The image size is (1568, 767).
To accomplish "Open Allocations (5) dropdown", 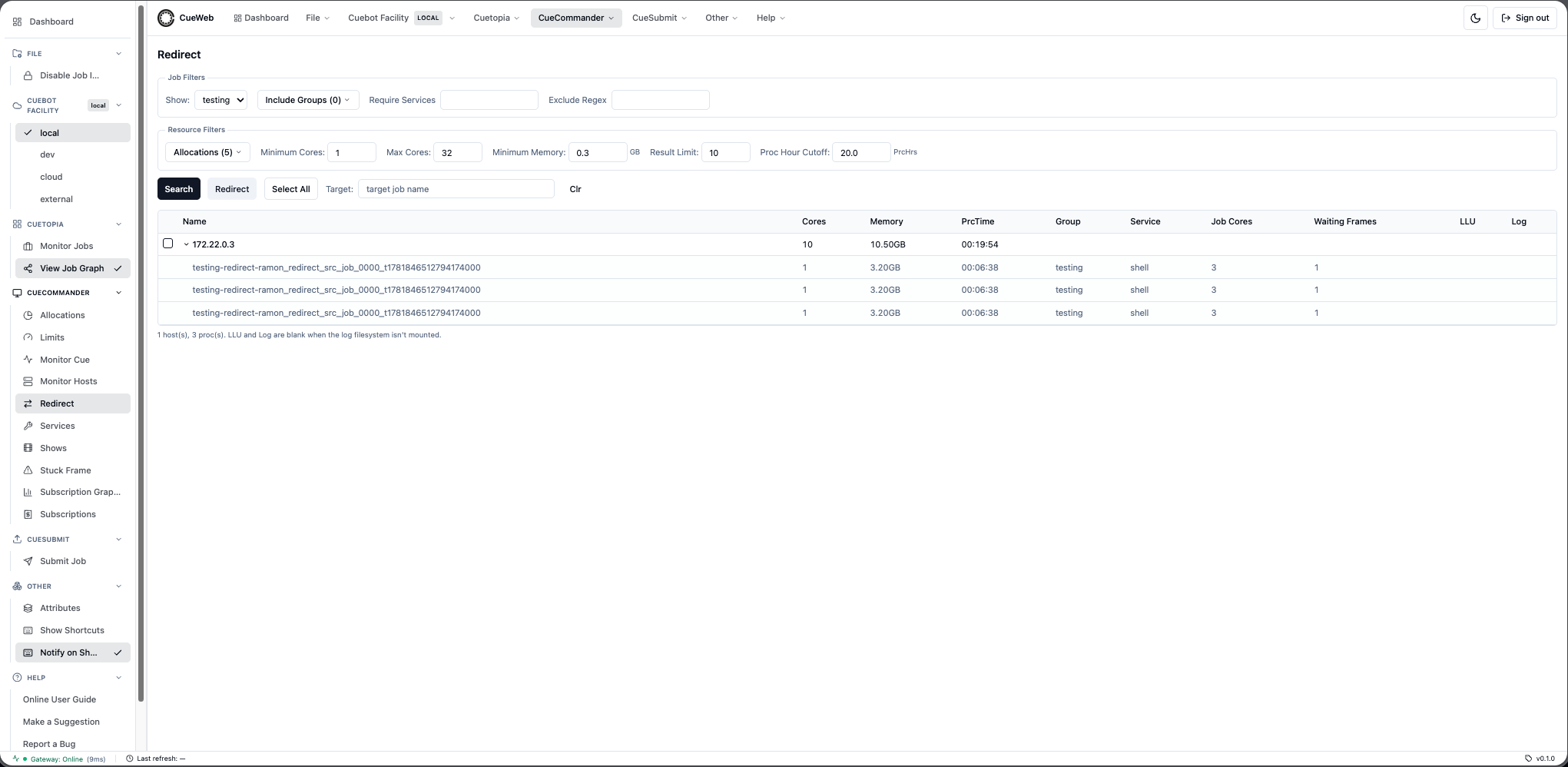I will click(x=207, y=152).
